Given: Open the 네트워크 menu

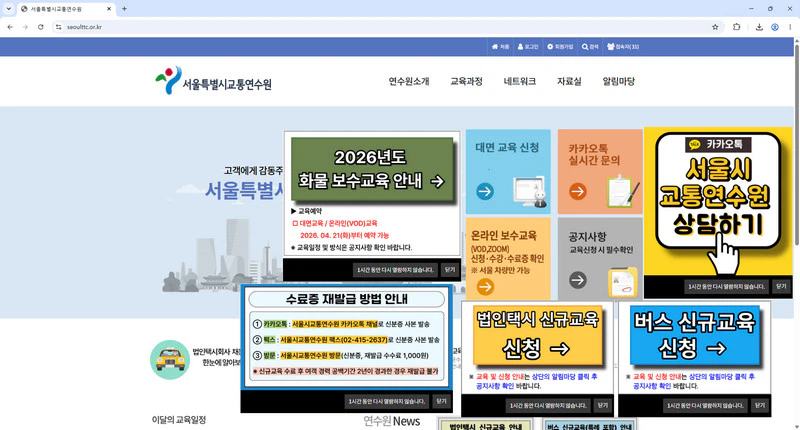Looking at the screenshot, I should point(519,81).
